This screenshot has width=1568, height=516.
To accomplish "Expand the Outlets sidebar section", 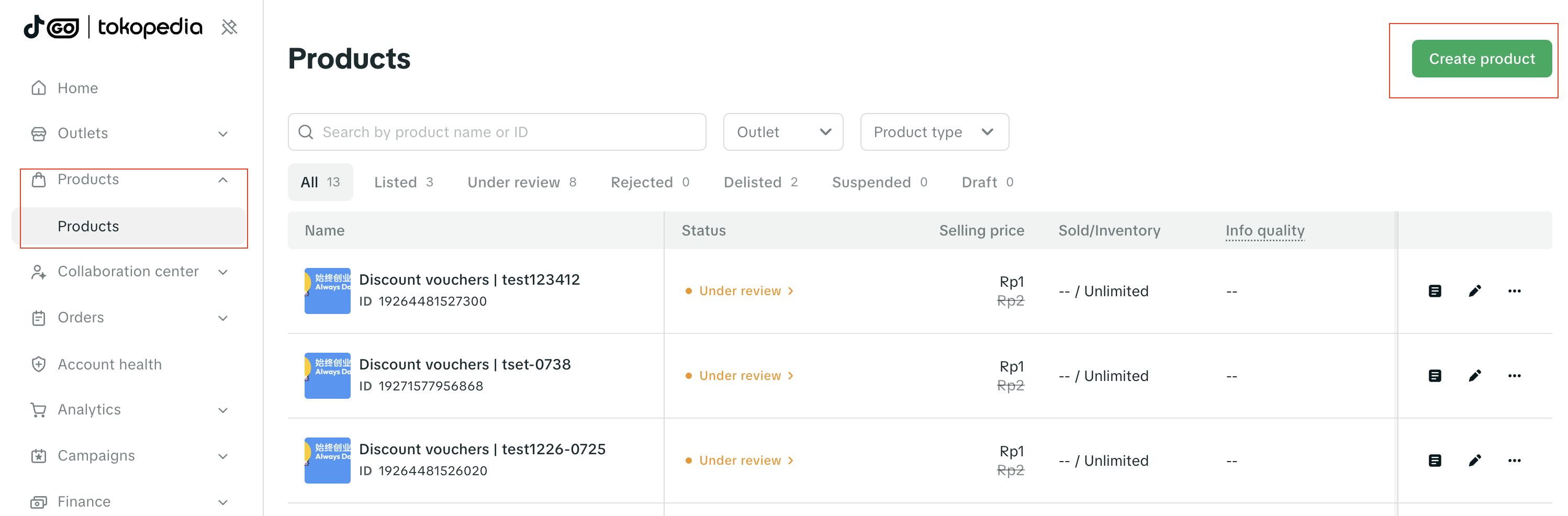I will (223, 134).
